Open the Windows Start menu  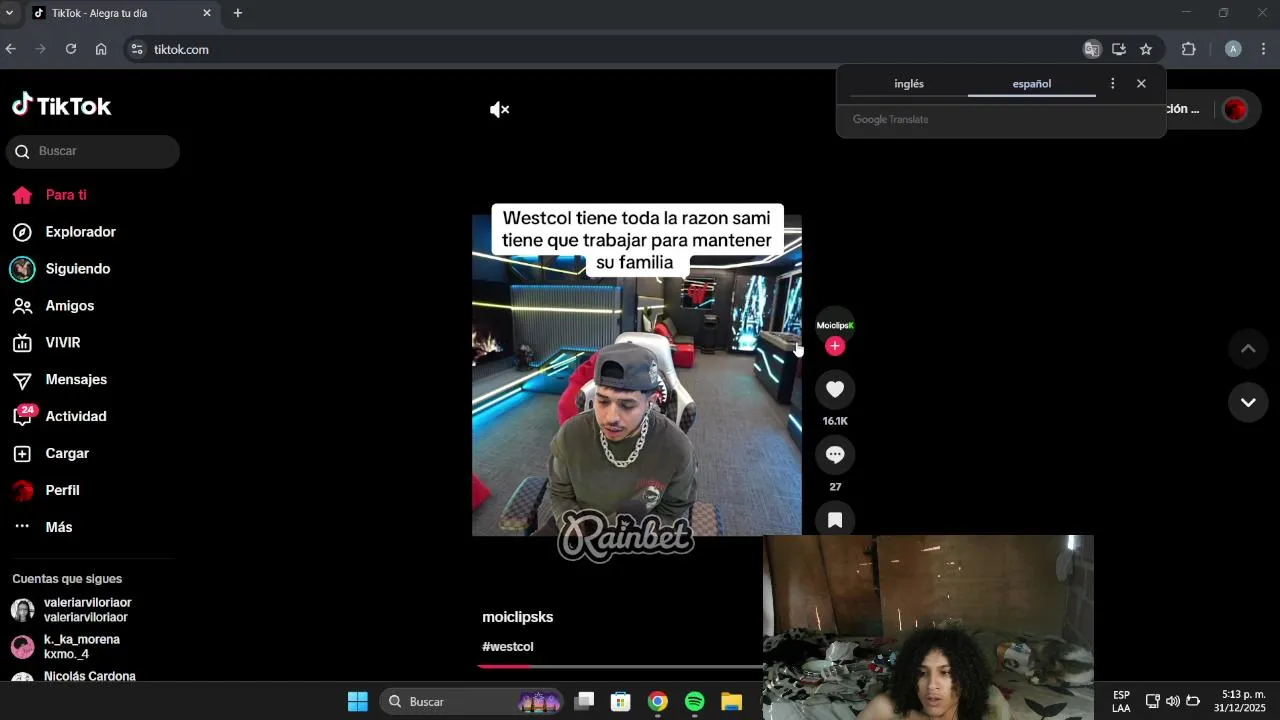tap(358, 701)
